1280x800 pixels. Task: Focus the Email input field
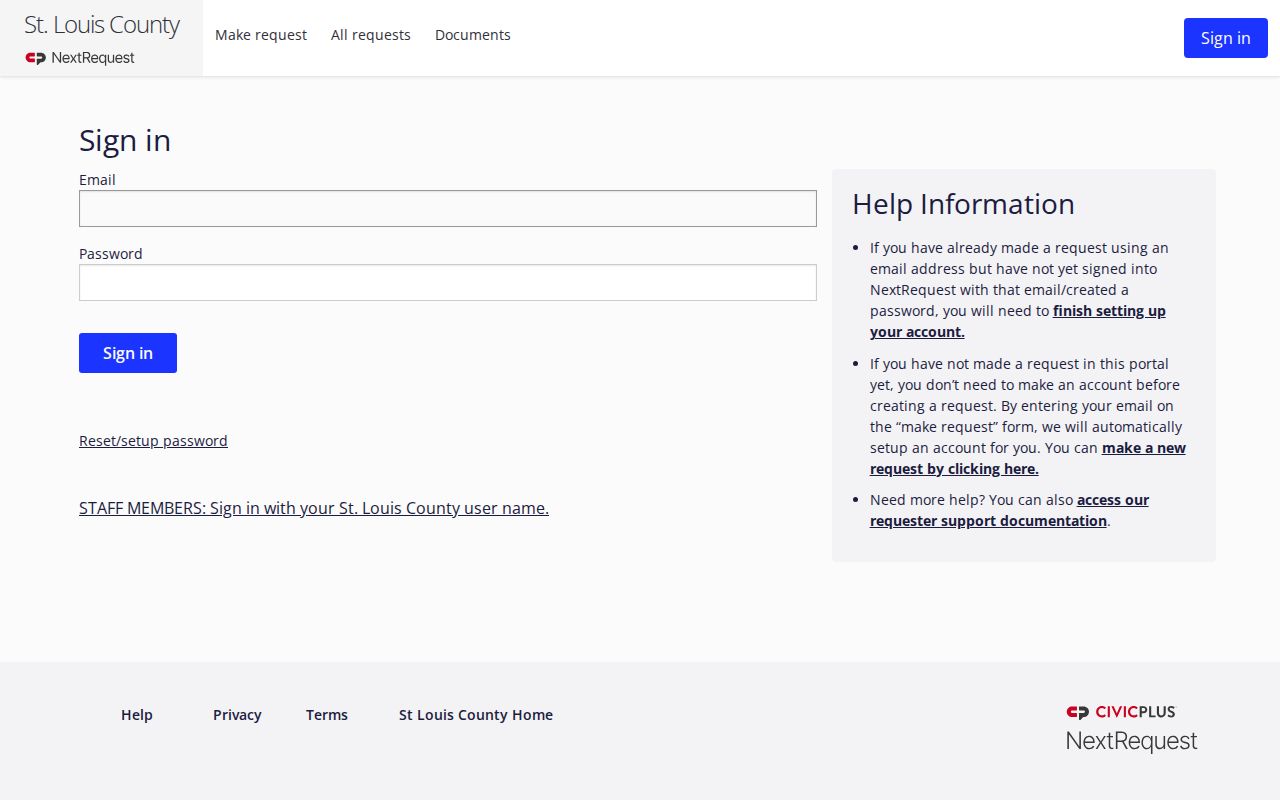point(448,209)
